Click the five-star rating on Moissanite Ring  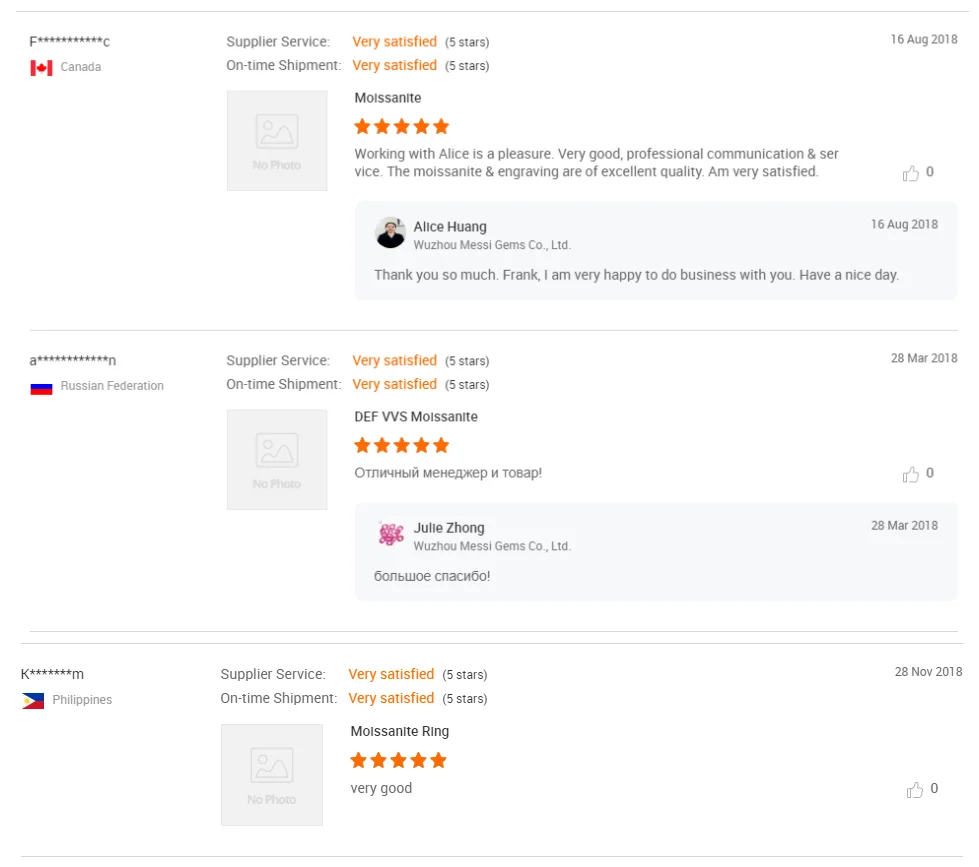coord(398,761)
